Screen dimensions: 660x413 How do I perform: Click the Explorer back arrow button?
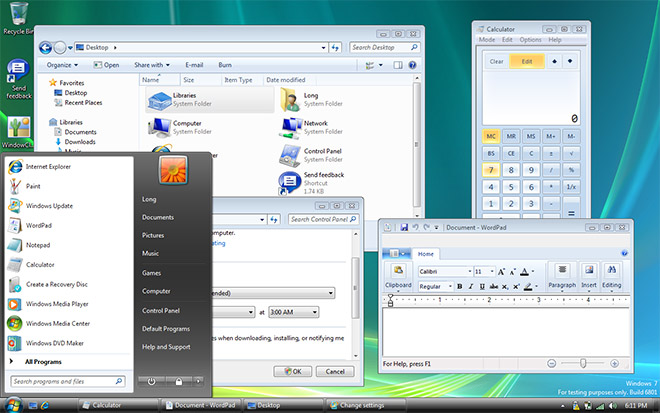tap(45, 48)
